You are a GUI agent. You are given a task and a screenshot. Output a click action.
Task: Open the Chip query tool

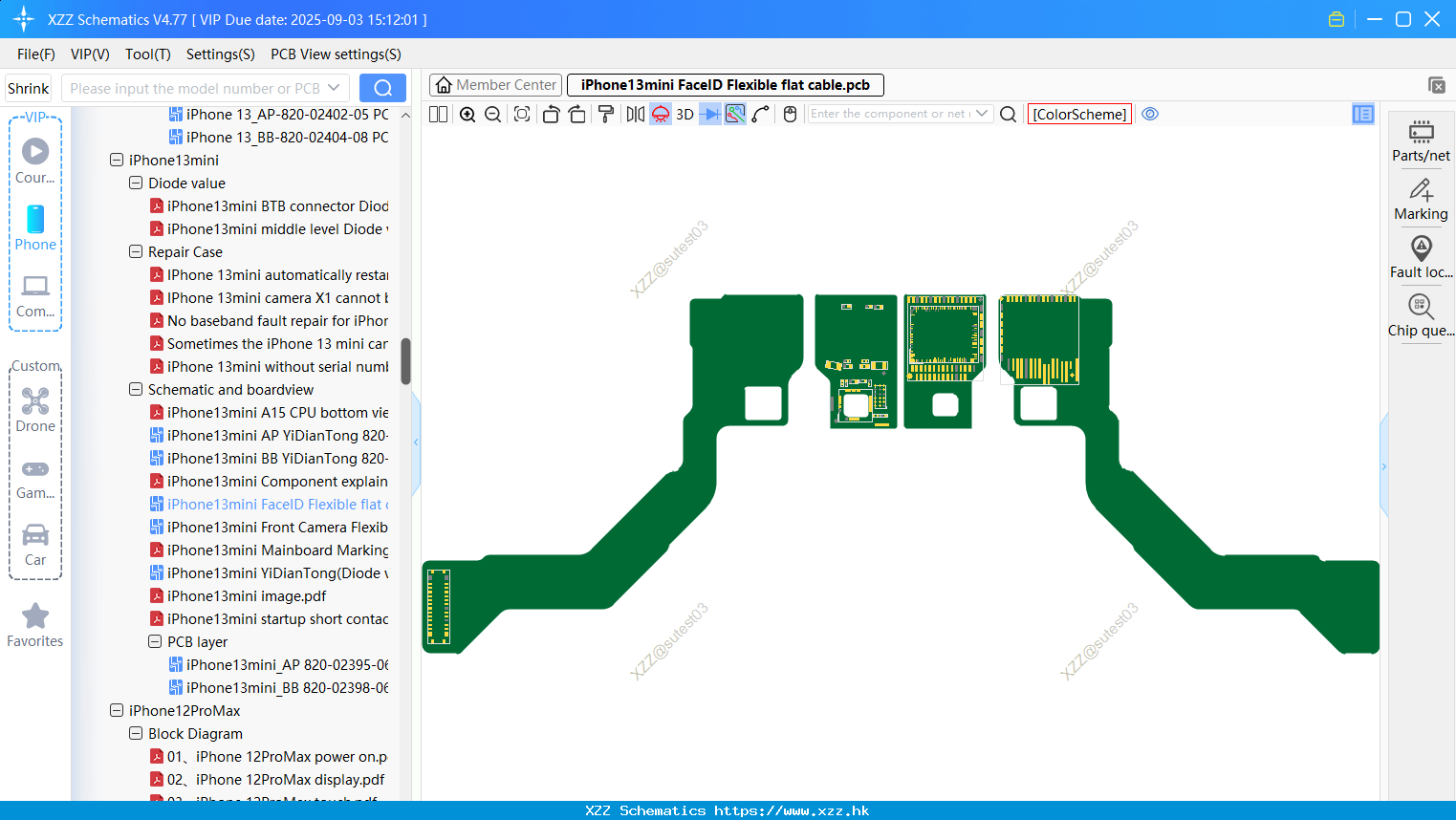[1421, 315]
